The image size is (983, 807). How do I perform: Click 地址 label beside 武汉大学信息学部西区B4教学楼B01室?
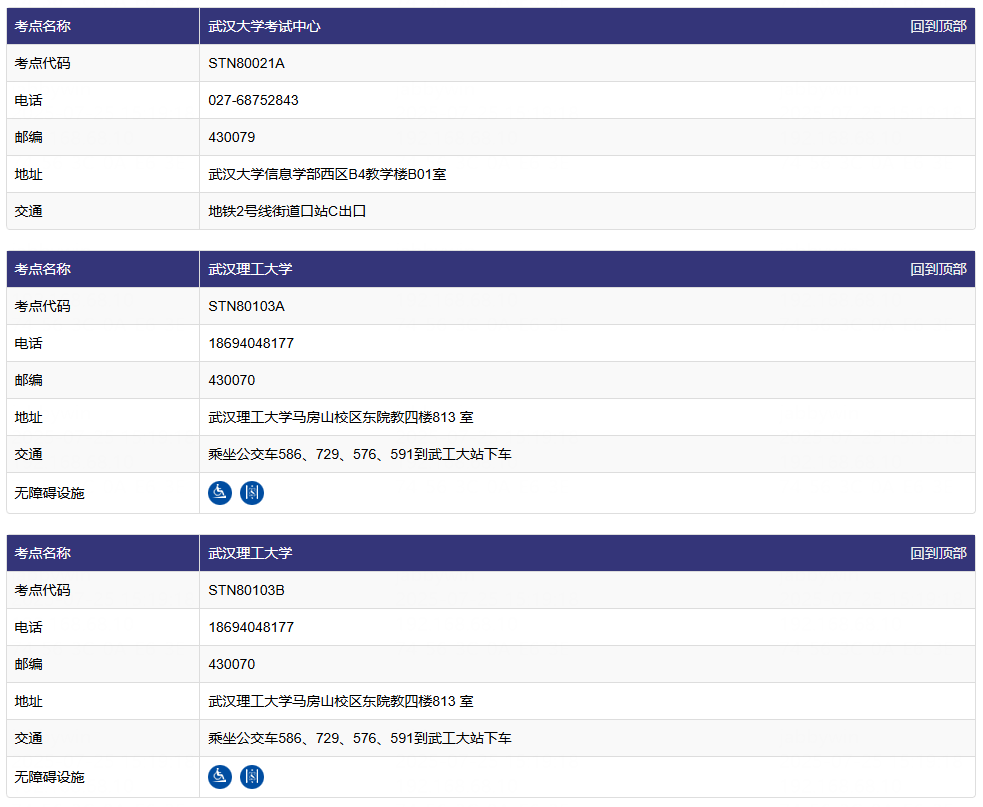(x=29, y=174)
